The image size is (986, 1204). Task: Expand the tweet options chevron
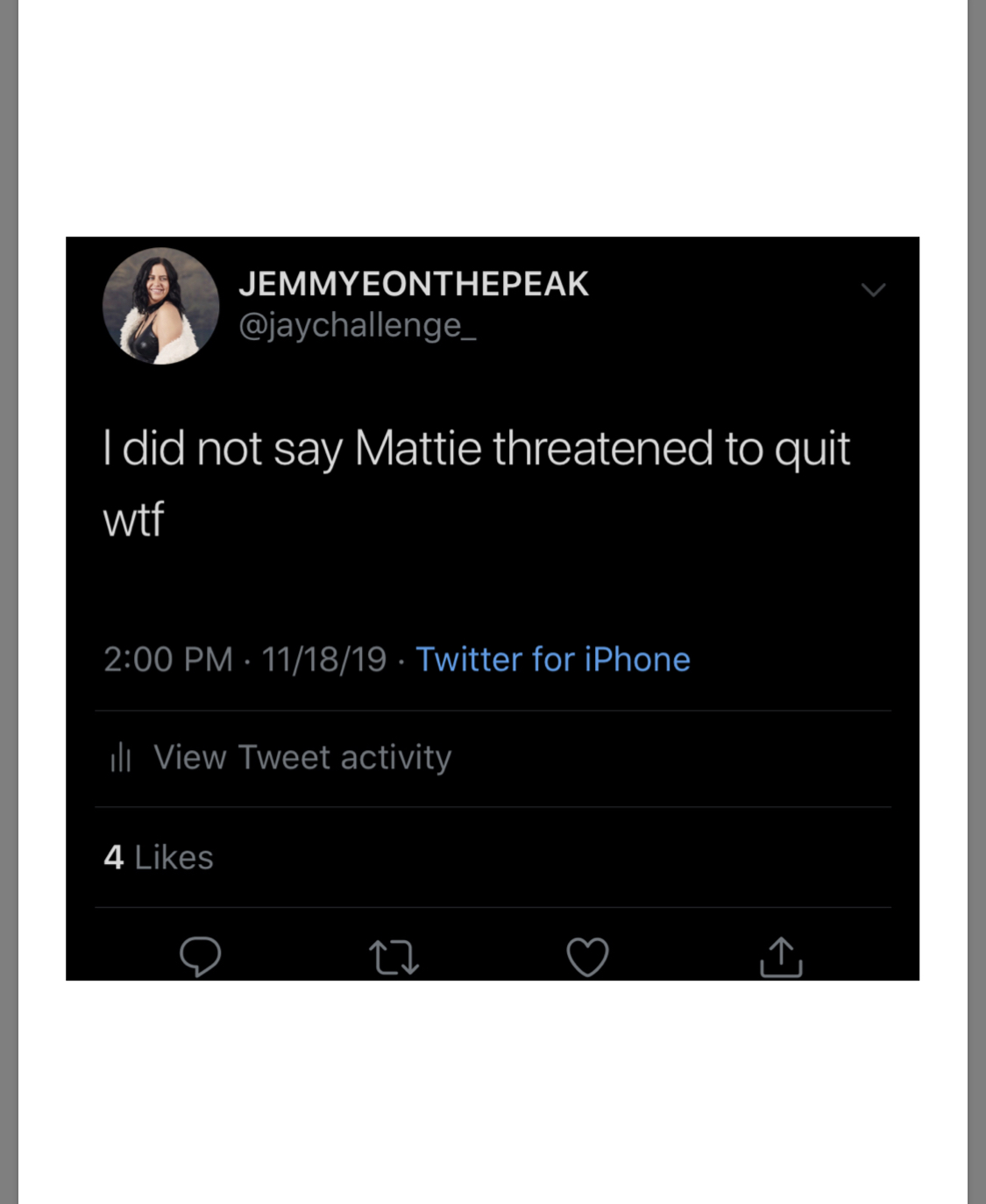[x=873, y=290]
